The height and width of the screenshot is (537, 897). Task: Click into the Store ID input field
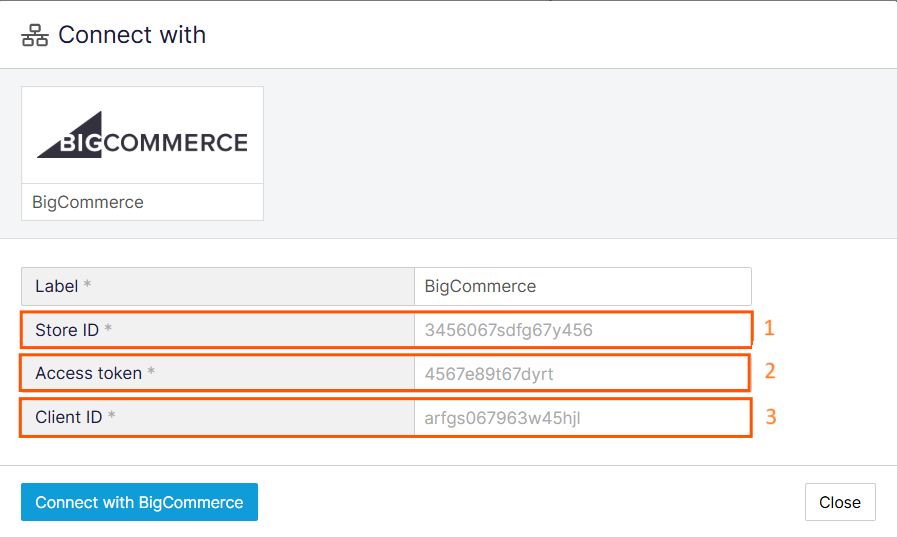coord(582,330)
